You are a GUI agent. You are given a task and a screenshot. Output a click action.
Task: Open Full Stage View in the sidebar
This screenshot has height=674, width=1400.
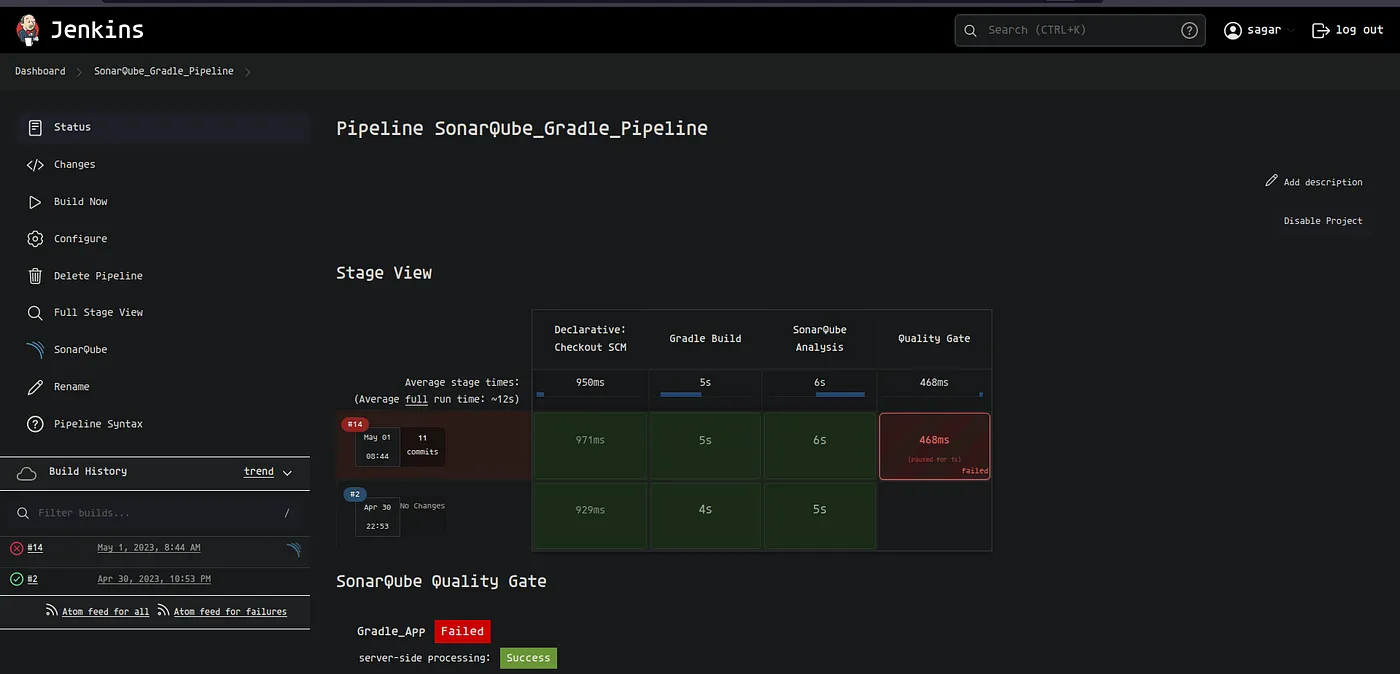[x=163, y=312]
